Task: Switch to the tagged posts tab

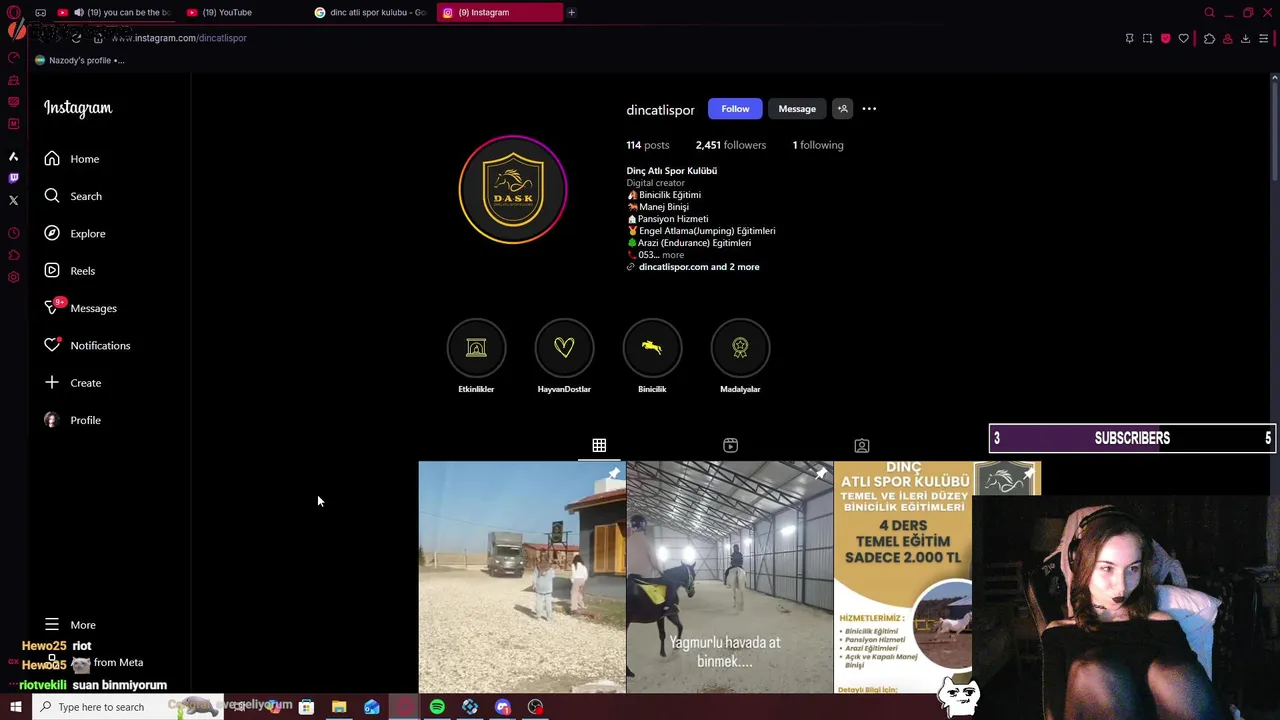Action: [x=862, y=445]
